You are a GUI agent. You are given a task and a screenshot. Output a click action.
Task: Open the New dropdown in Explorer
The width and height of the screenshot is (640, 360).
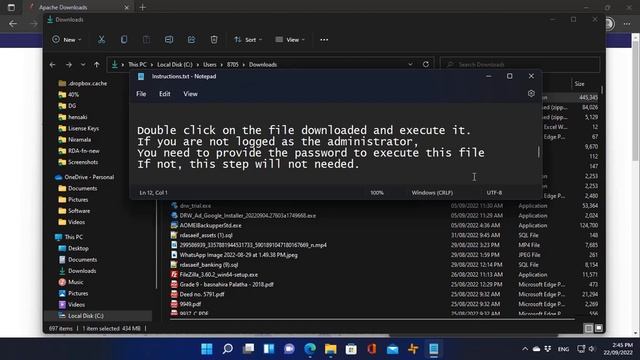tap(67, 40)
